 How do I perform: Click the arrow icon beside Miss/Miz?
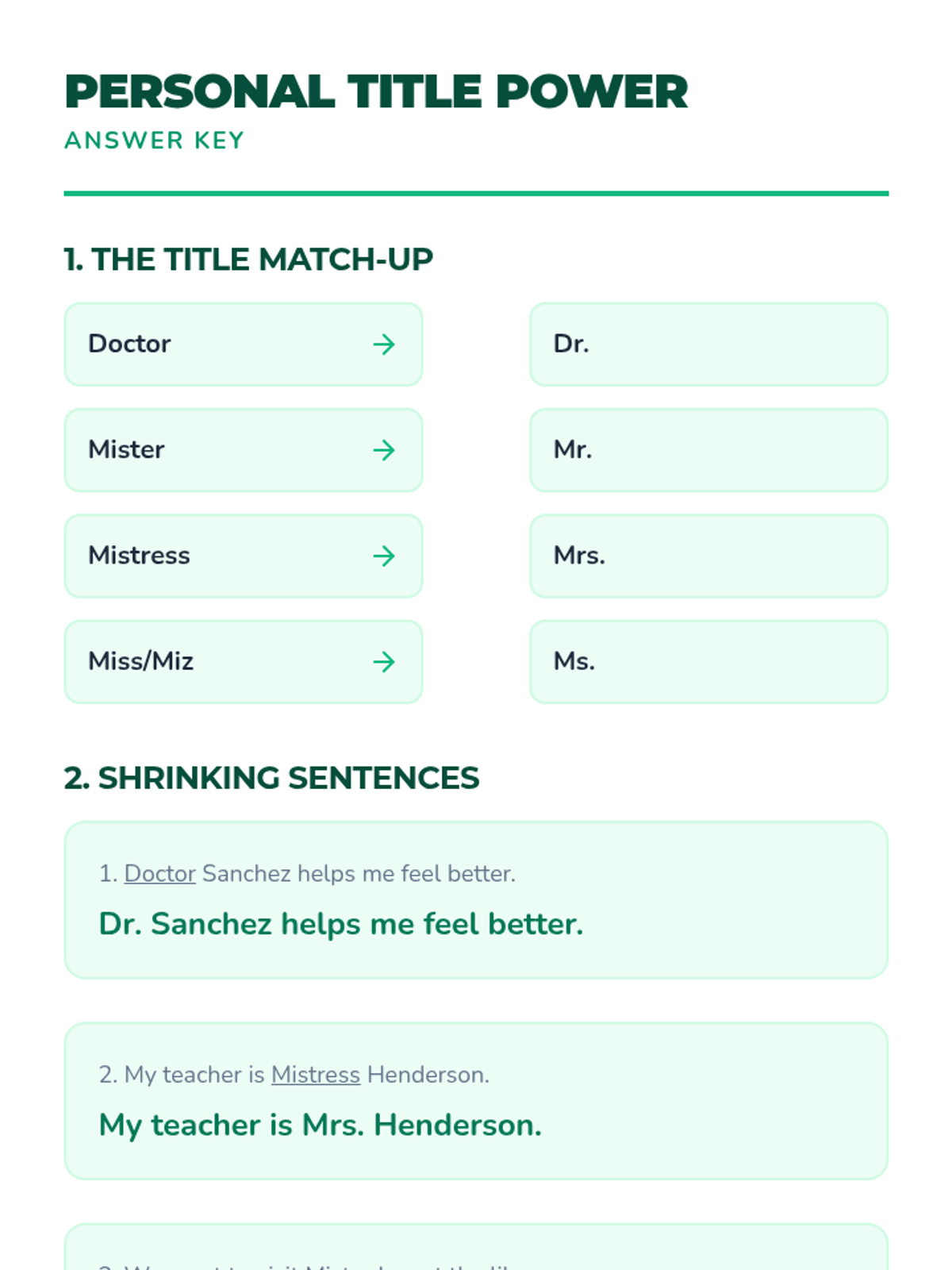point(384,662)
